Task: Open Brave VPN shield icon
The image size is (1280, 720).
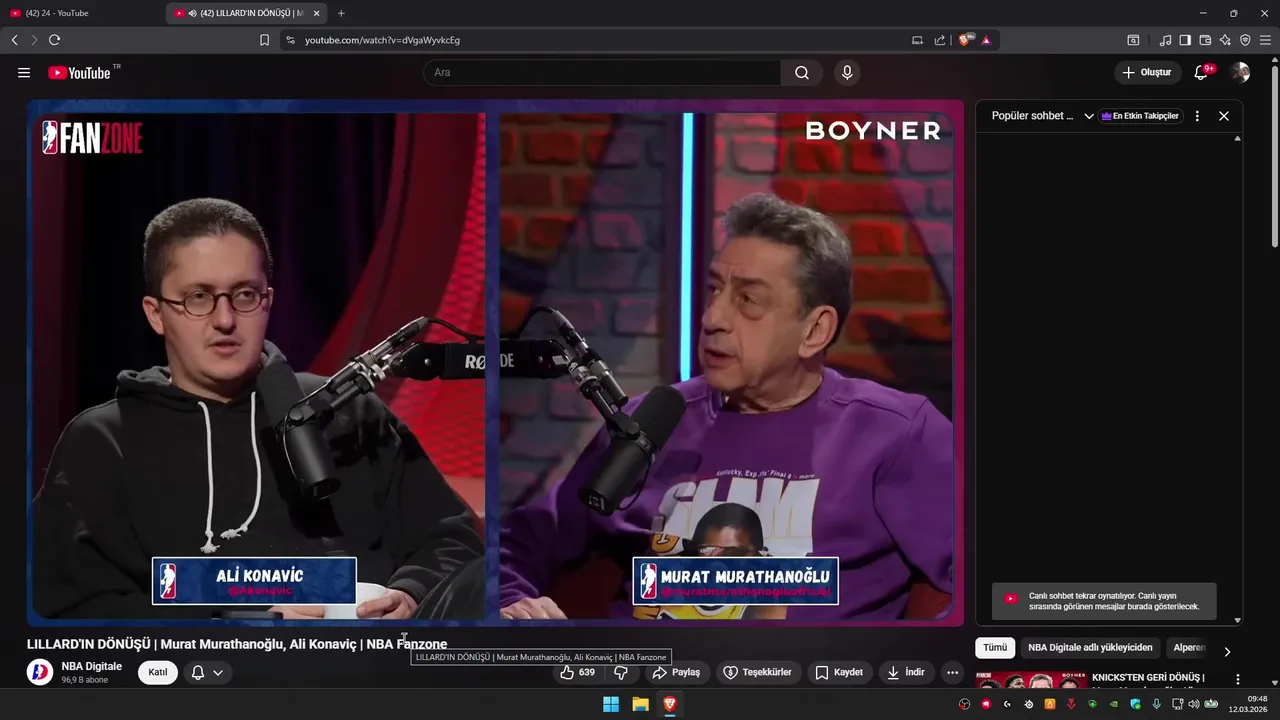Action: (x=1245, y=40)
